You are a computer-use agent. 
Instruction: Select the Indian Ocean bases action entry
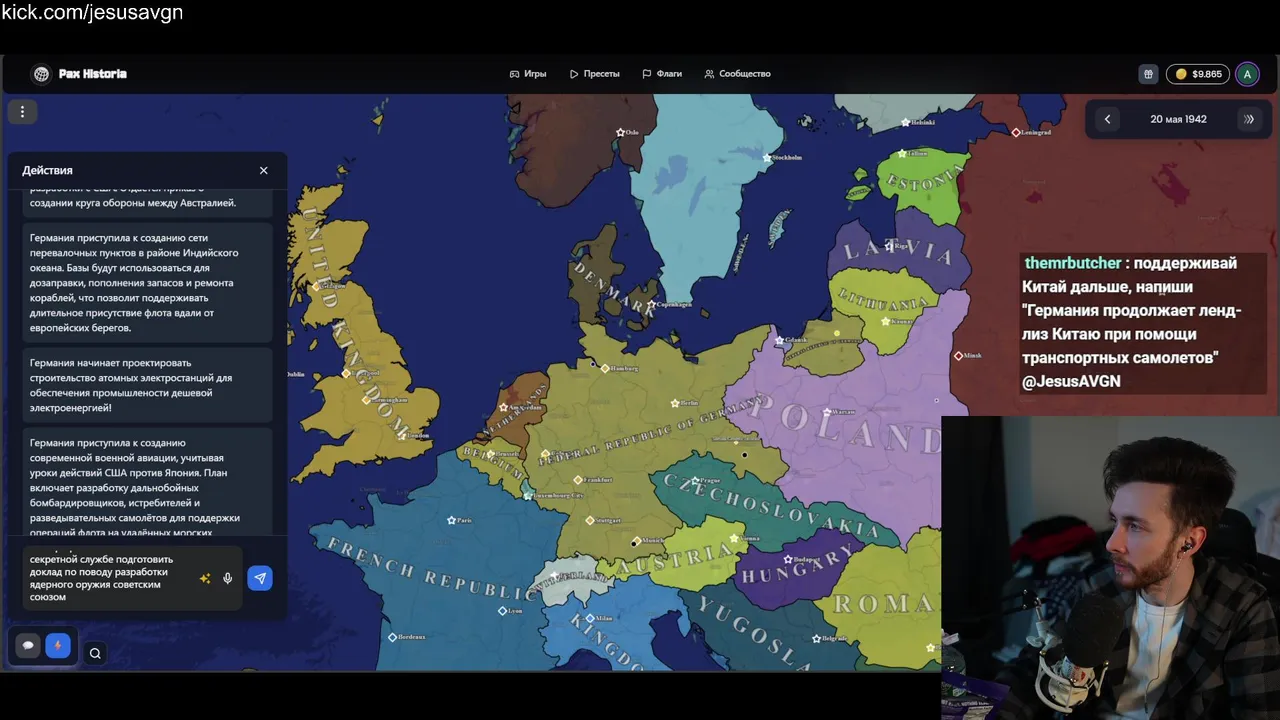[x=147, y=283]
